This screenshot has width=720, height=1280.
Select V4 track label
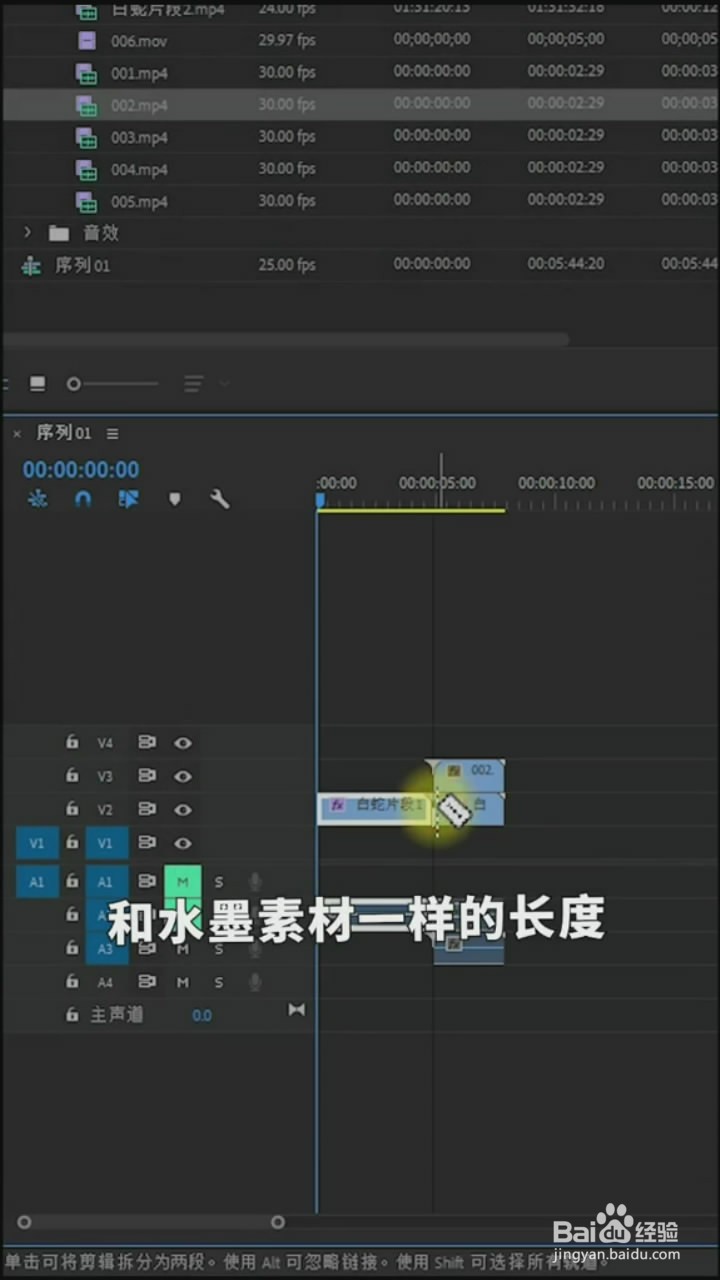(x=106, y=743)
